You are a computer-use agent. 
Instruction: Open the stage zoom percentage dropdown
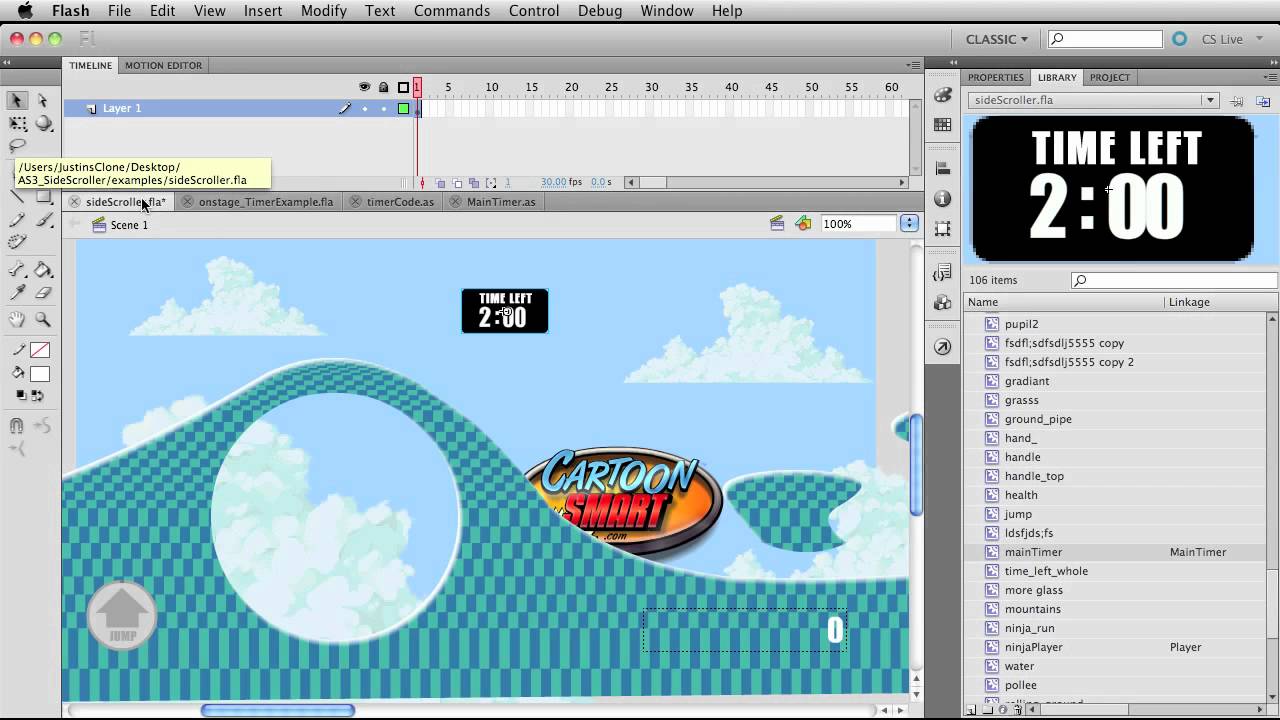pos(909,224)
